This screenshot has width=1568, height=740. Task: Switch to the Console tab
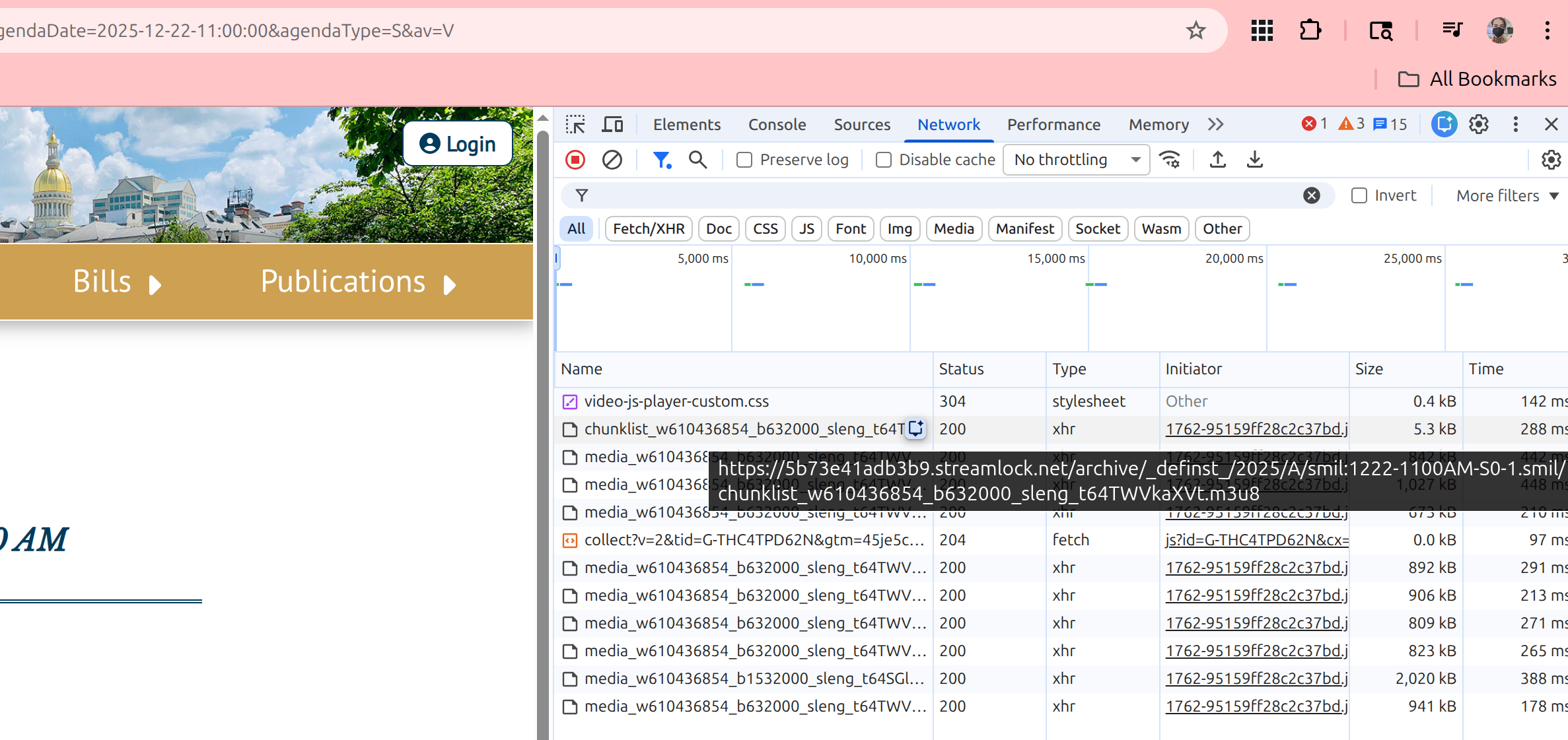click(x=777, y=124)
